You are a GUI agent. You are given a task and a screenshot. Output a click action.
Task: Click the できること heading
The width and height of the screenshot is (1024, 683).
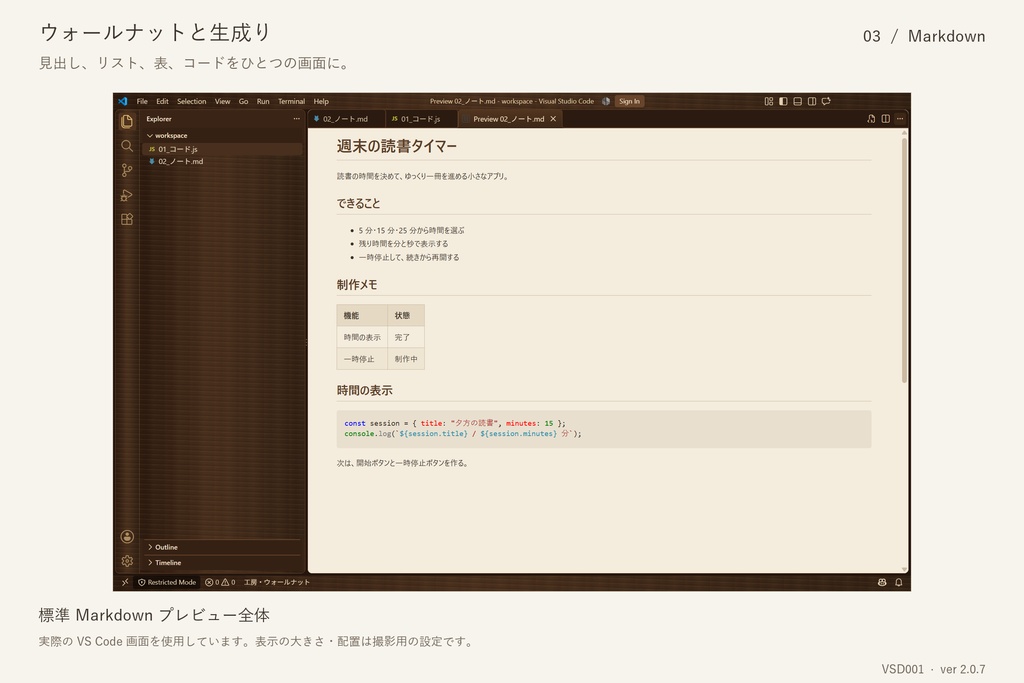point(358,204)
